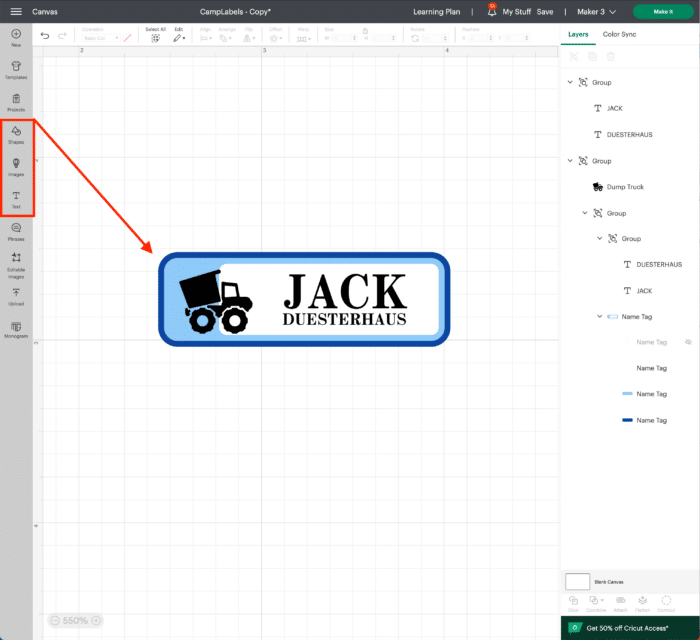Show the hidden Name Tag layer
This screenshot has height=640, width=700.
click(x=688, y=342)
